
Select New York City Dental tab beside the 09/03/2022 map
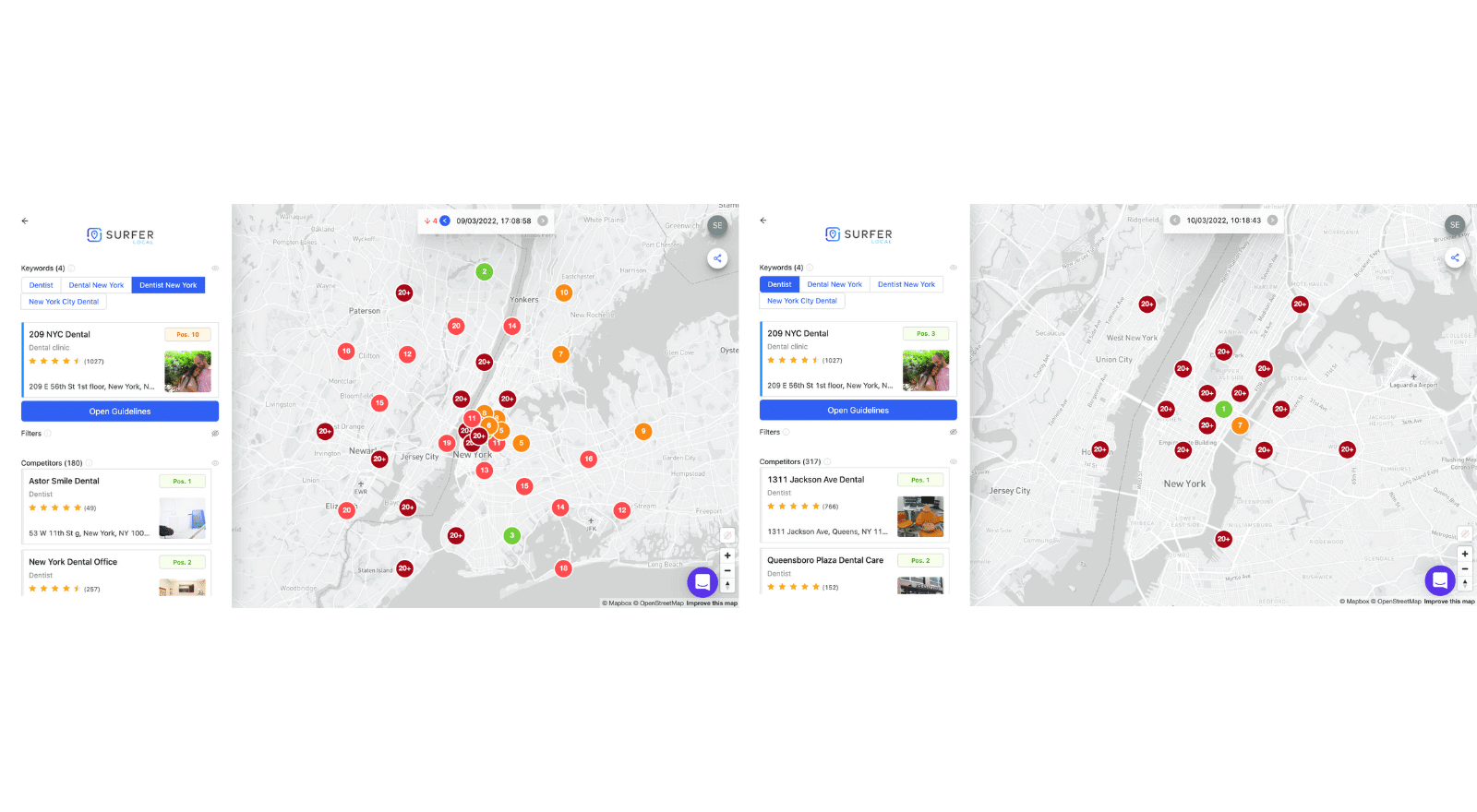[x=64, y=302]
